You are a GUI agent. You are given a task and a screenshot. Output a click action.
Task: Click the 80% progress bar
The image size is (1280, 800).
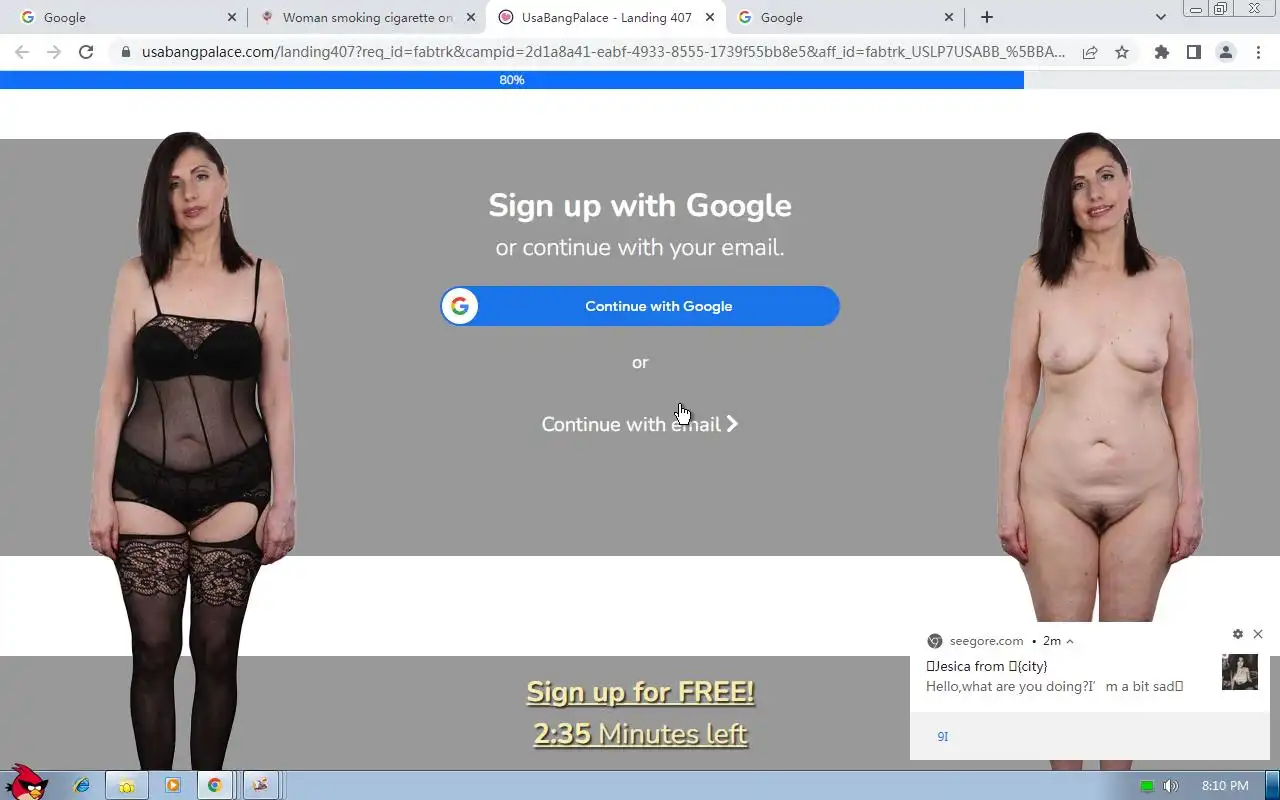coord(512,80)
